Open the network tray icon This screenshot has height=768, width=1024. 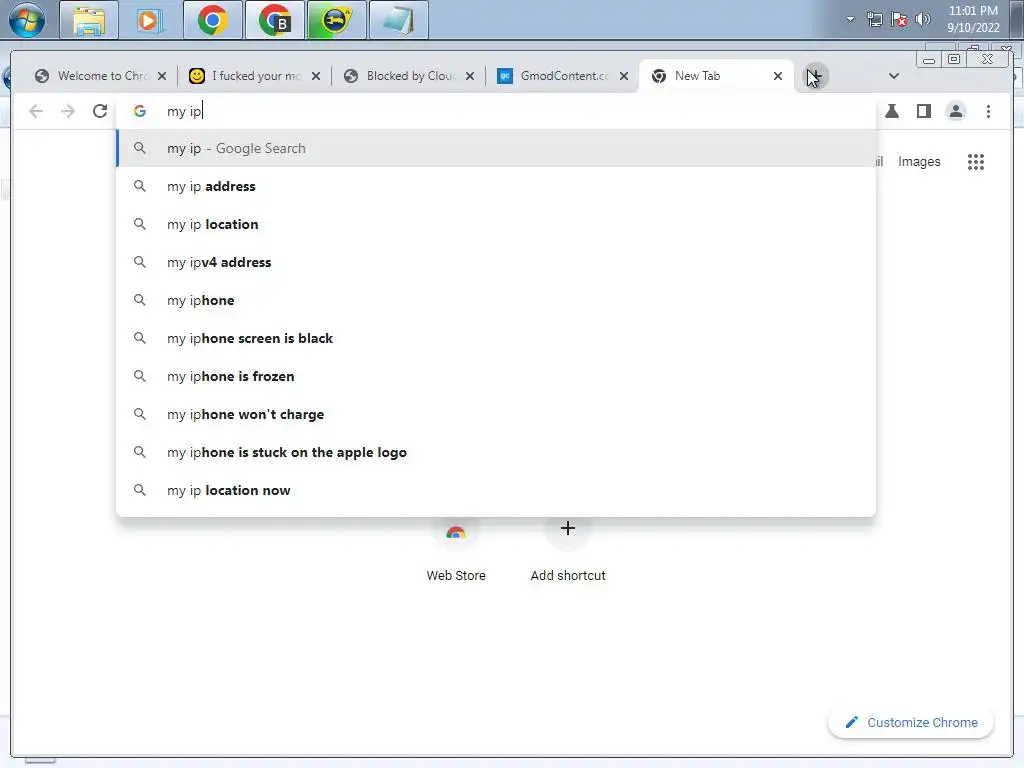coord(874,19)
